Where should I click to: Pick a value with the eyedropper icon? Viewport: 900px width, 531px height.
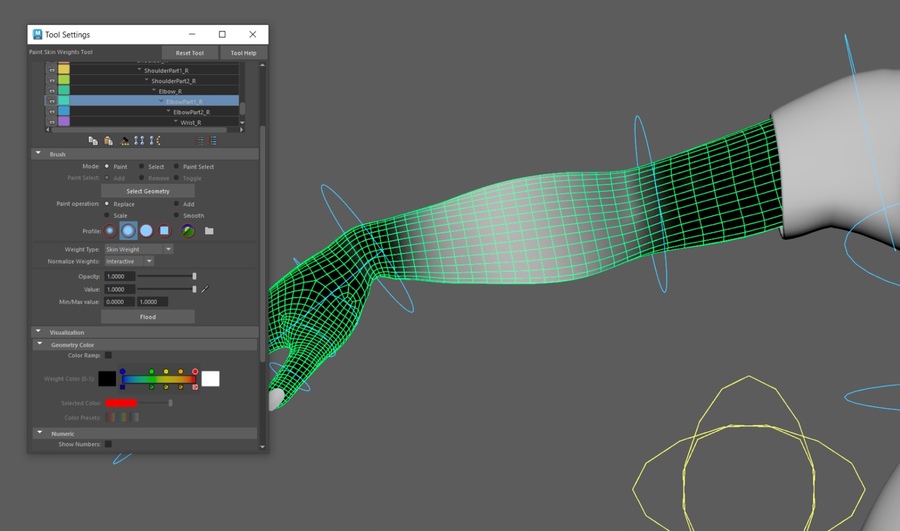[205, 289]
